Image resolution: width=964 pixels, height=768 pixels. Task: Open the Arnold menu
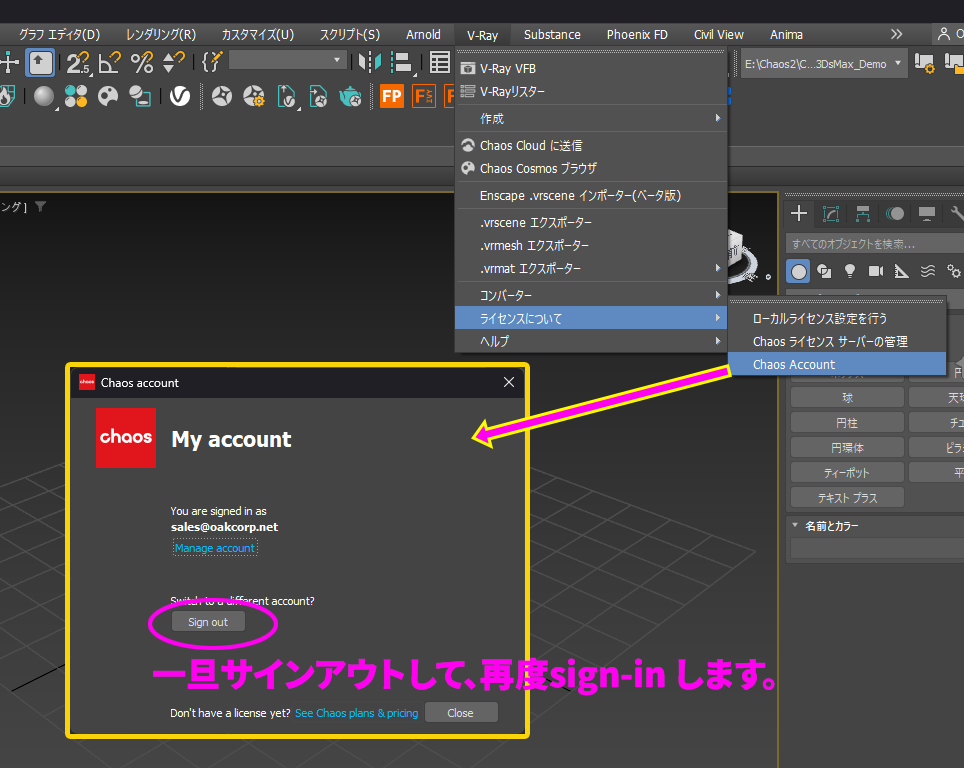[423, 33]
